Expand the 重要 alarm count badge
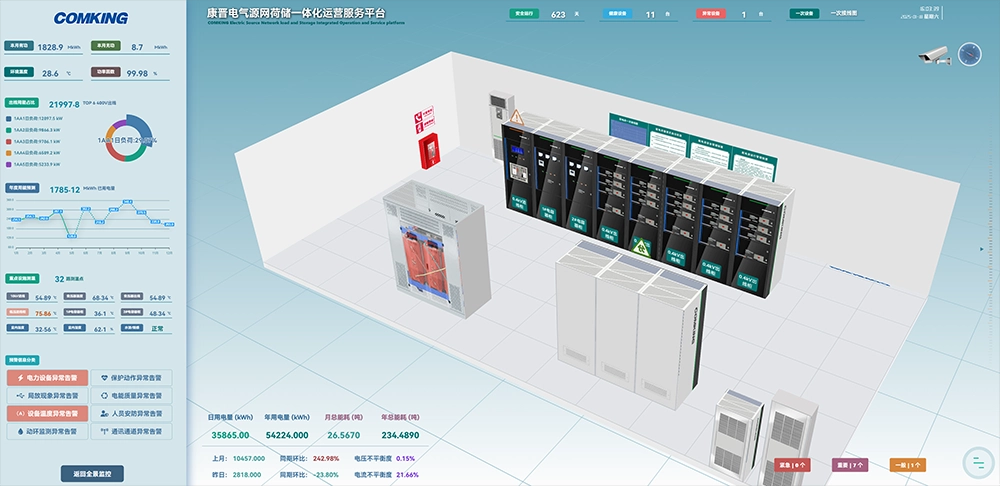The image size is (1000, 486). click(849, 465)
